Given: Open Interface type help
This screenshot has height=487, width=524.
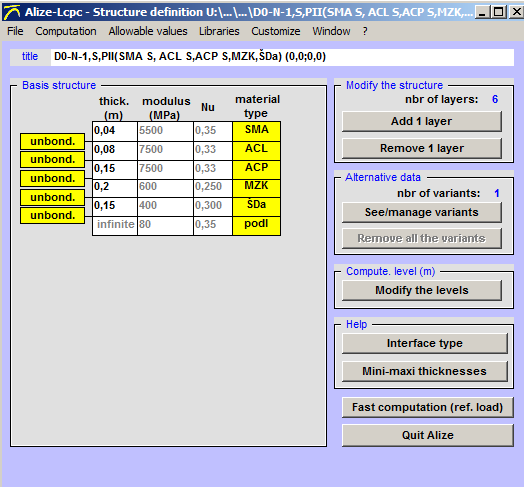Looking at the screenshot, I should coord(425,343).
